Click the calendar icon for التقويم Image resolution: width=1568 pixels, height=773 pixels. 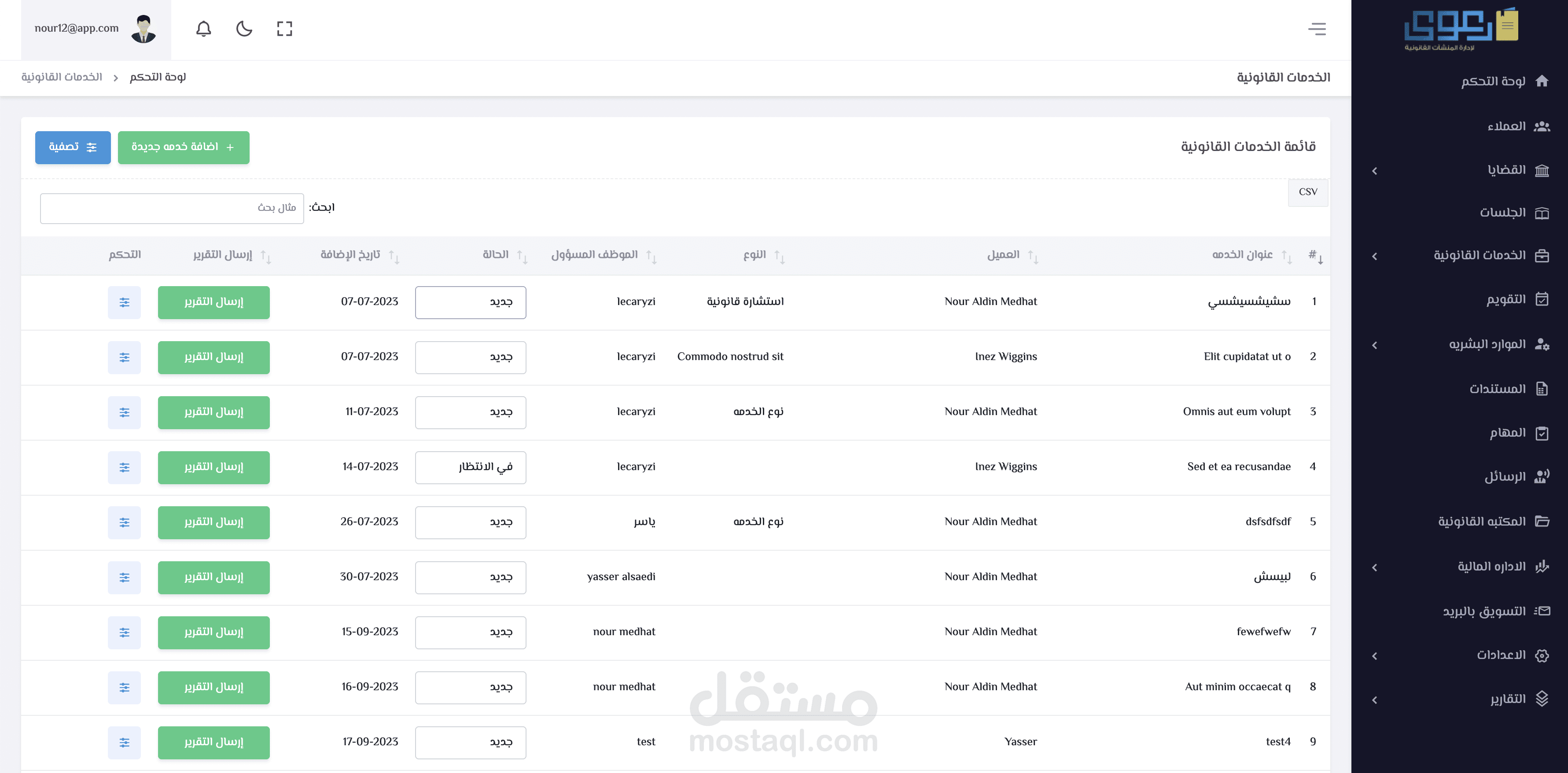1541,299
